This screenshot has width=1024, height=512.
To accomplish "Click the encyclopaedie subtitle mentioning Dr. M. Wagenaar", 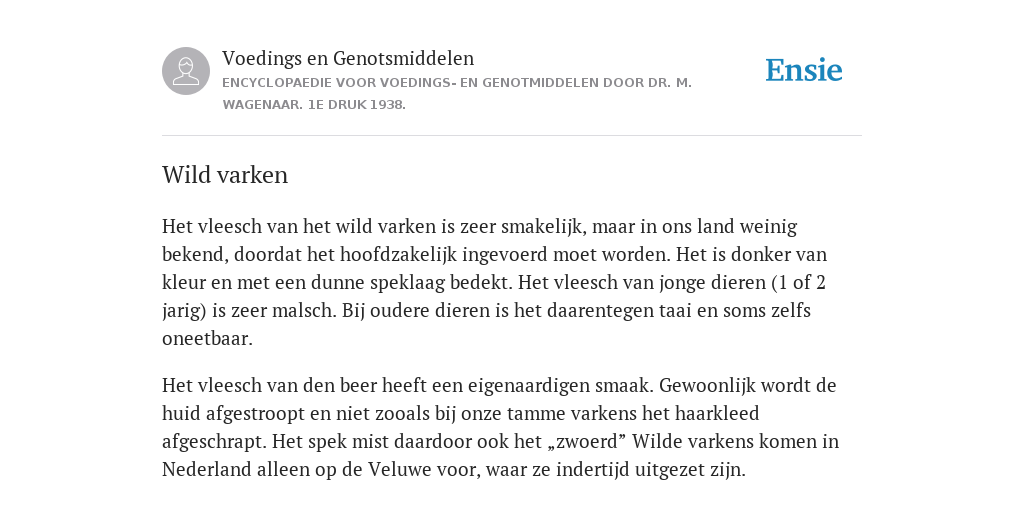I will pyautogui.click(x=457, y=93).
